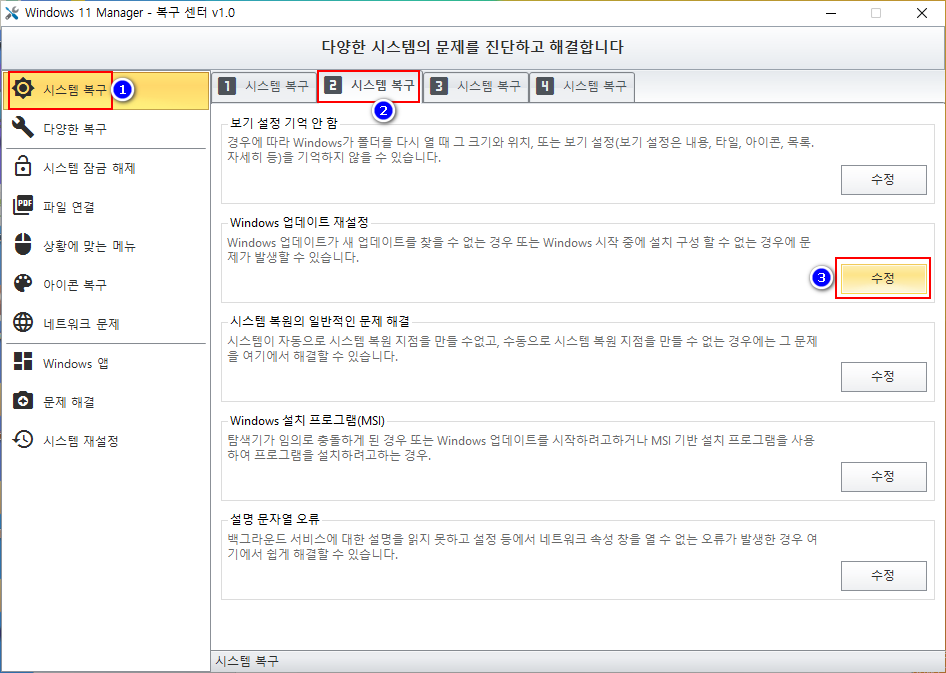This screenshot has height=673, width=946.
Task: Click the palette icon for 아이콘 복구
Action: (23, 283)
